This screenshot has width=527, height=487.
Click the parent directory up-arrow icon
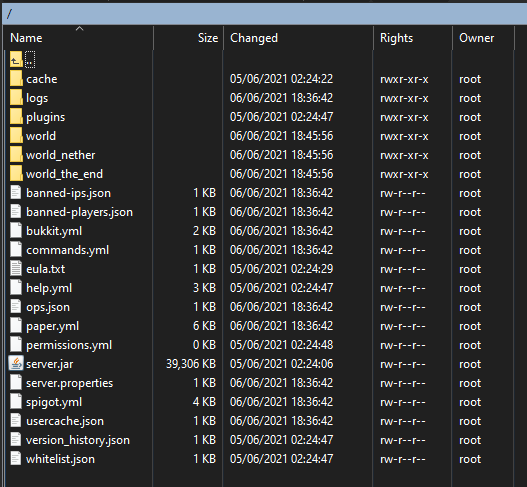[x=16, y=59]
